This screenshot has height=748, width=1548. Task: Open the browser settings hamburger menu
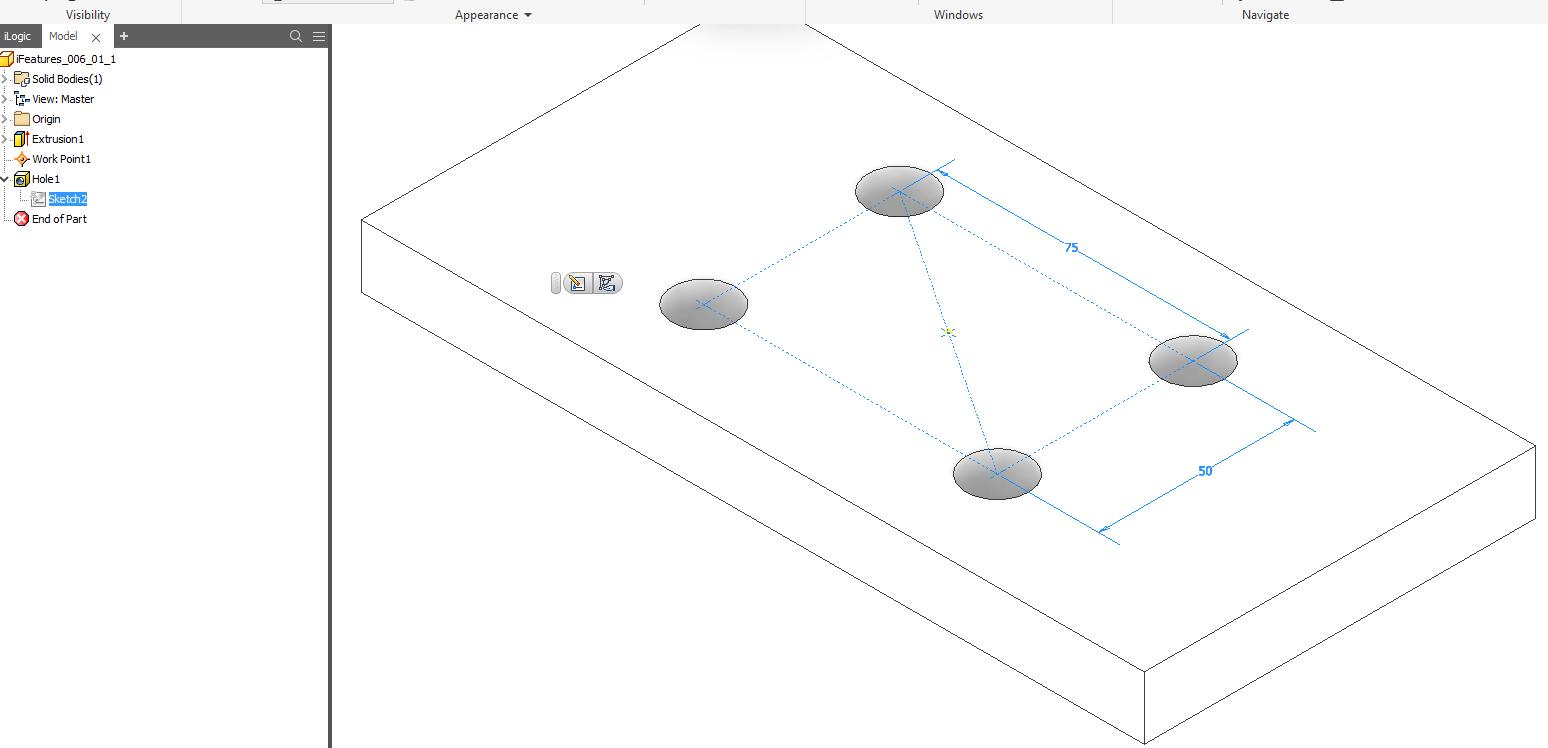pyautogui.click(x=318, y=36)
